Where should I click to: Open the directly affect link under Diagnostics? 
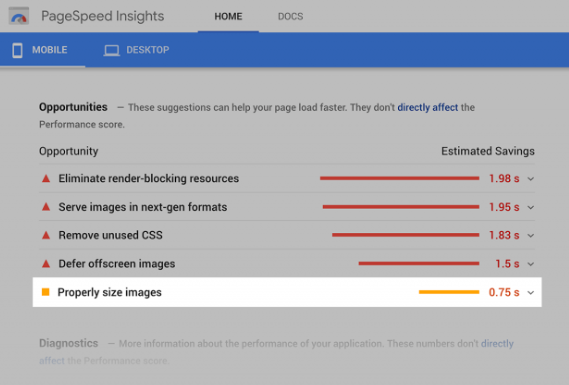coord(497,344)
